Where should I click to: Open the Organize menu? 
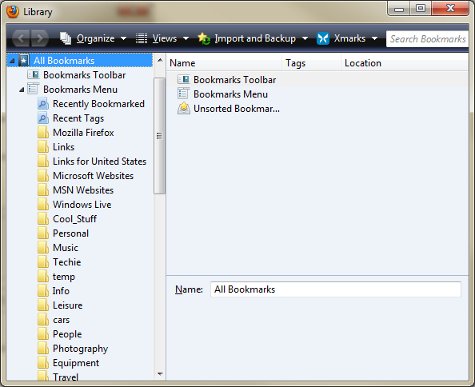click(x=93, y=39)
